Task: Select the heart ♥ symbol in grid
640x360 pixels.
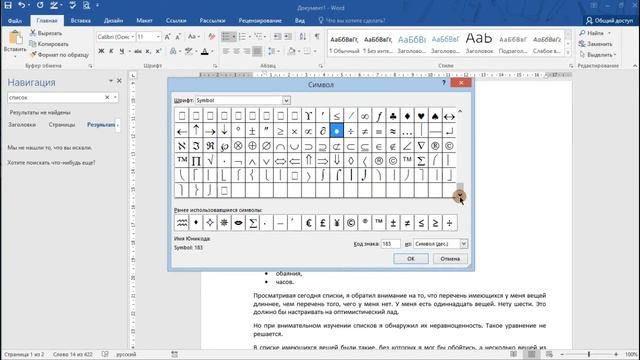Action: [421, 116]
